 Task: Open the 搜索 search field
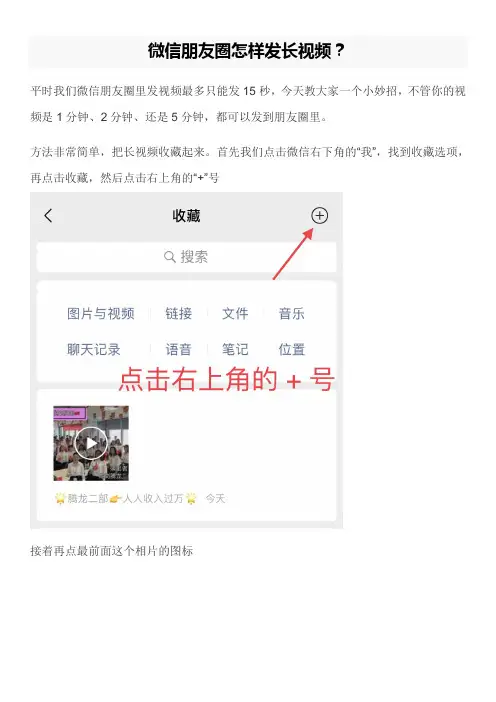(x=186, y=257)
